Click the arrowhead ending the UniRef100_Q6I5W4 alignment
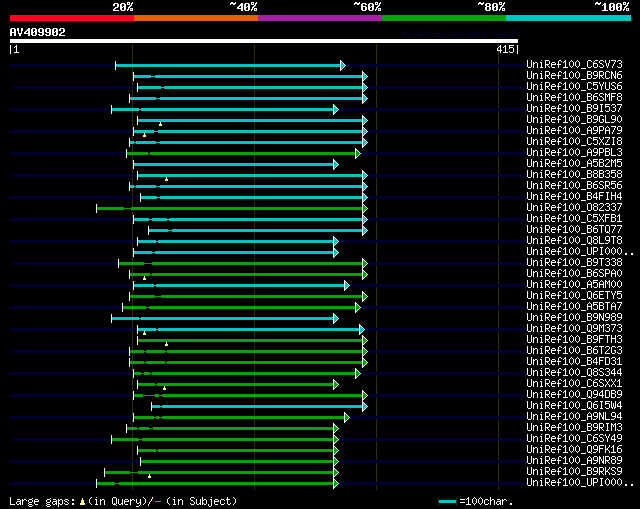This screenshot has height=509, width=640. click(365, 407)
